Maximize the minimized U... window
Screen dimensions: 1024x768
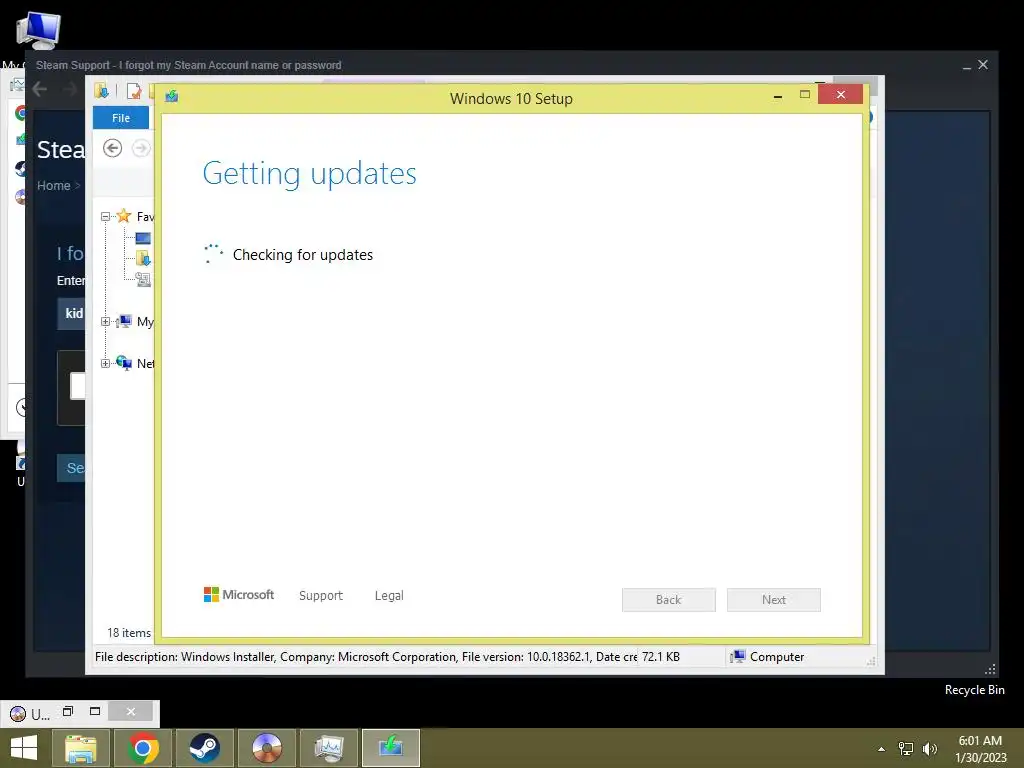tap(95, 711)
